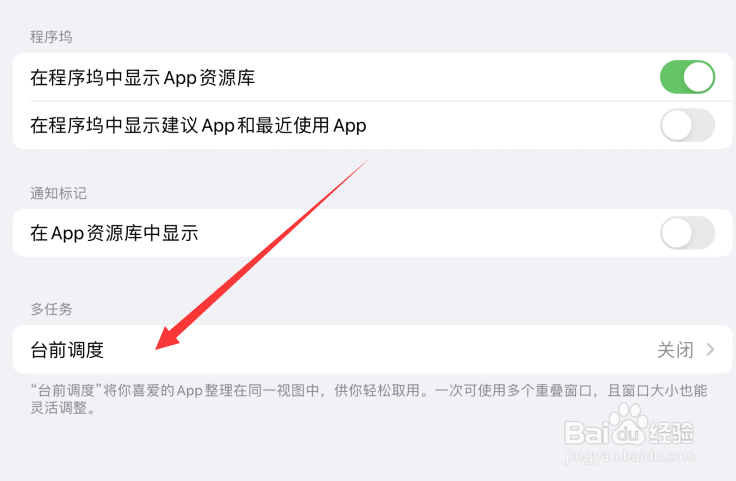Click the chevron arrow beside 关闭
This screenshot has height=481, width=736.
click(710, 350)
